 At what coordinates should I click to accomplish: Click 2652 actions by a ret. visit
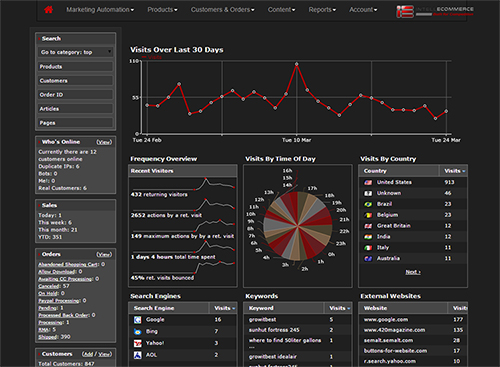click(x=166, y=215)
